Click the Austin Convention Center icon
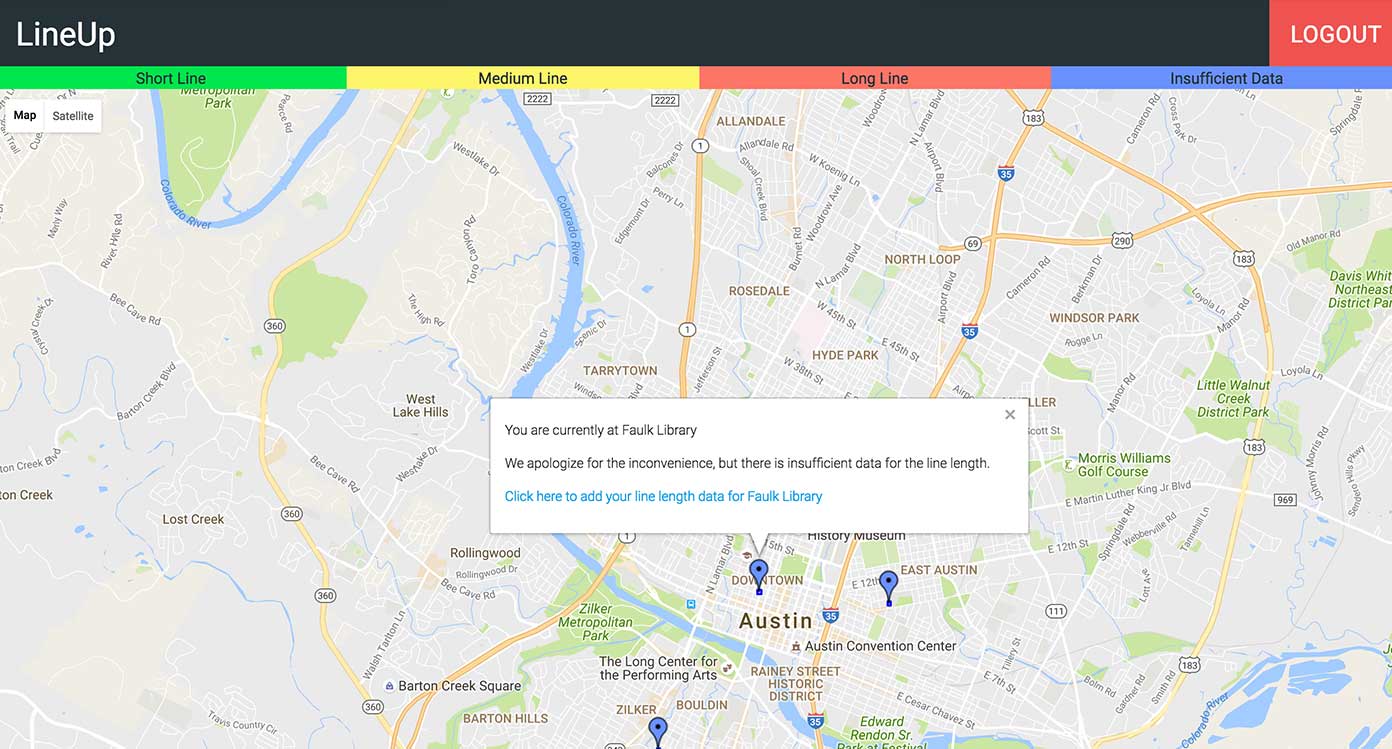This screenshot has height=749, width=1392. [x=796, y=646]
